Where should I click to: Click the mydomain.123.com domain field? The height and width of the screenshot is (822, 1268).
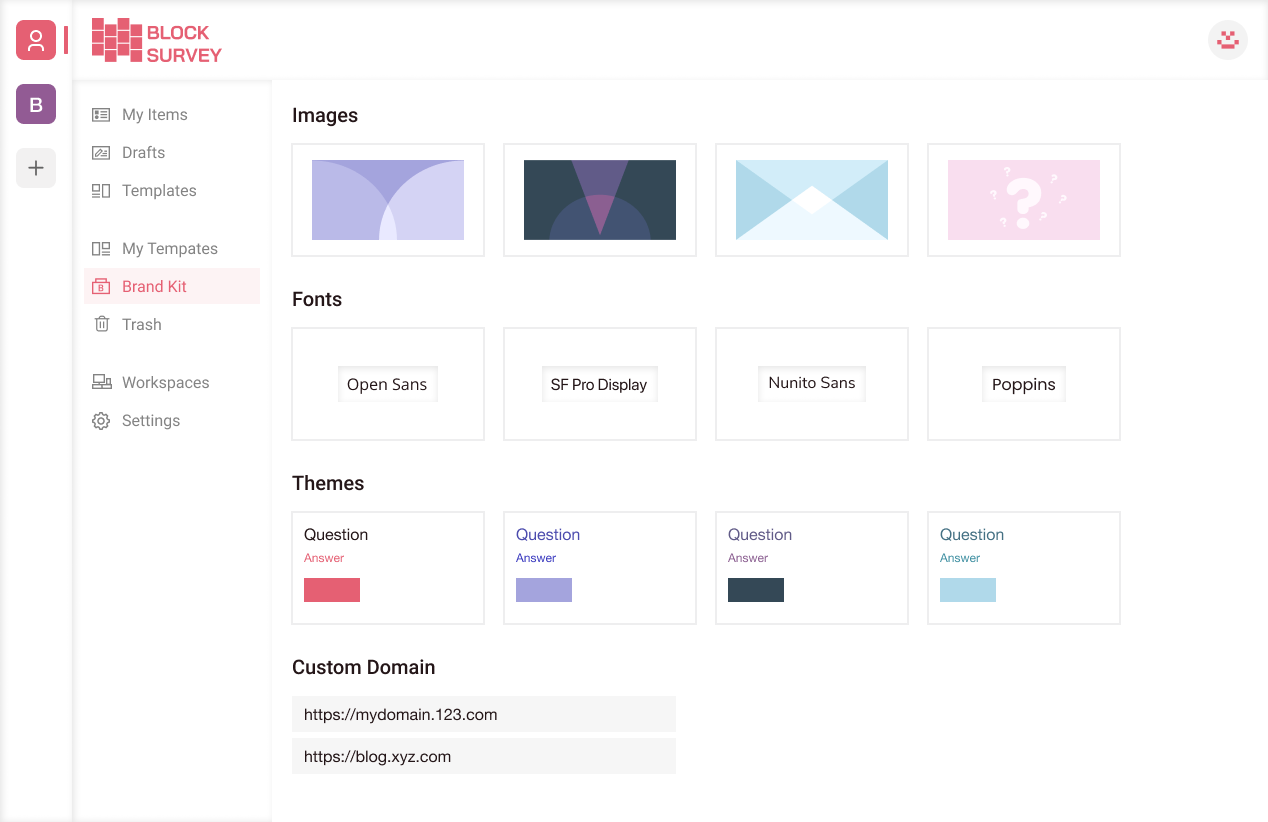pyautogui.click(x=484, y=714)
